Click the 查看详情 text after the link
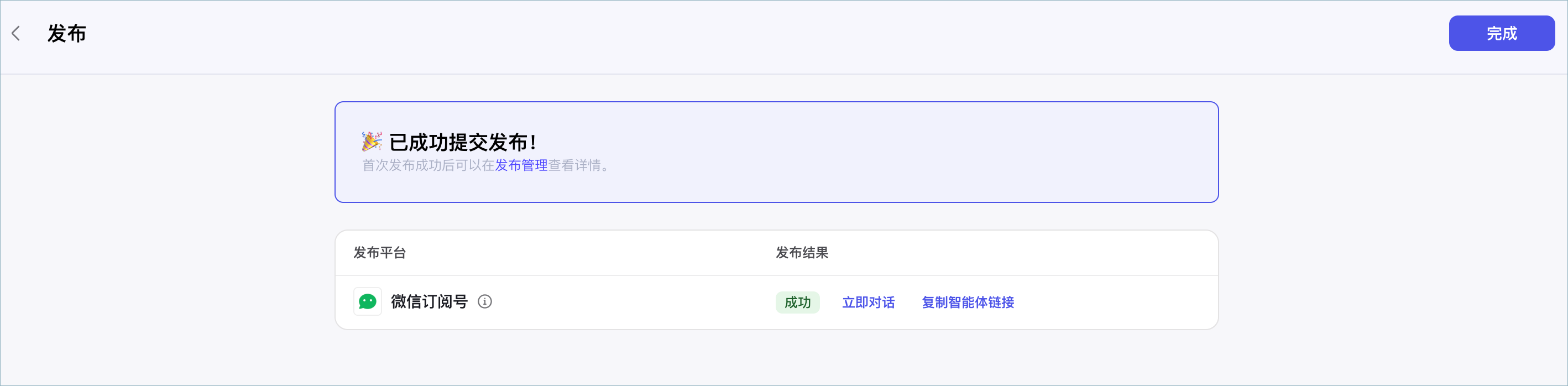1568x386 pixels. coord(574,165)
